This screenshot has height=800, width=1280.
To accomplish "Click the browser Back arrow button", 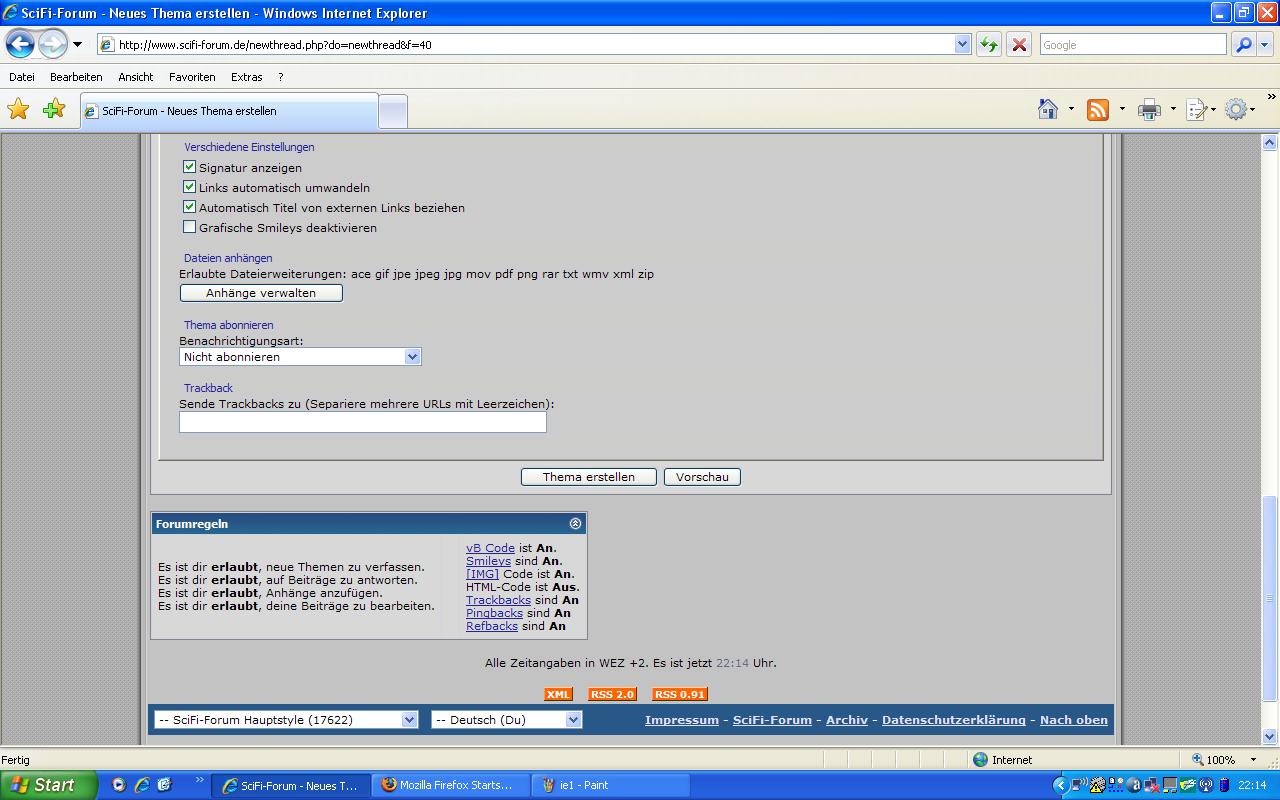I will point(21,44).
